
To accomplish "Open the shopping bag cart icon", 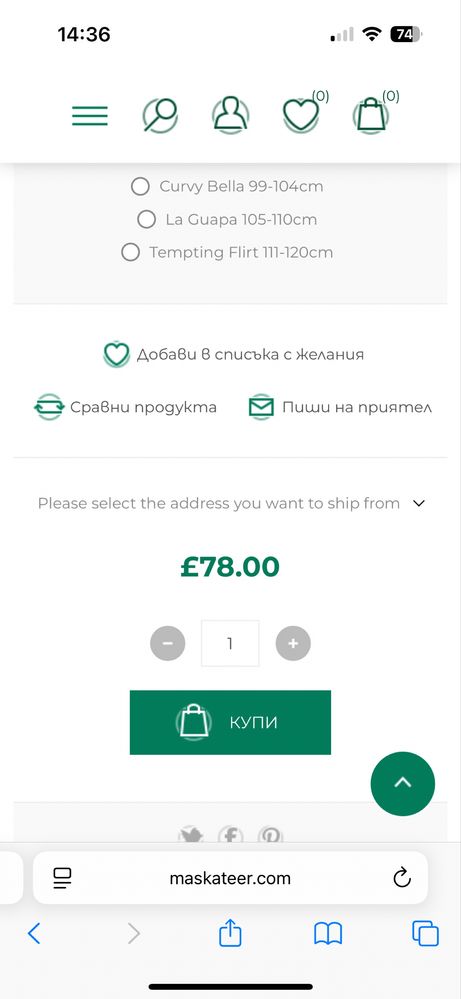I will click(x=371, y=116).
